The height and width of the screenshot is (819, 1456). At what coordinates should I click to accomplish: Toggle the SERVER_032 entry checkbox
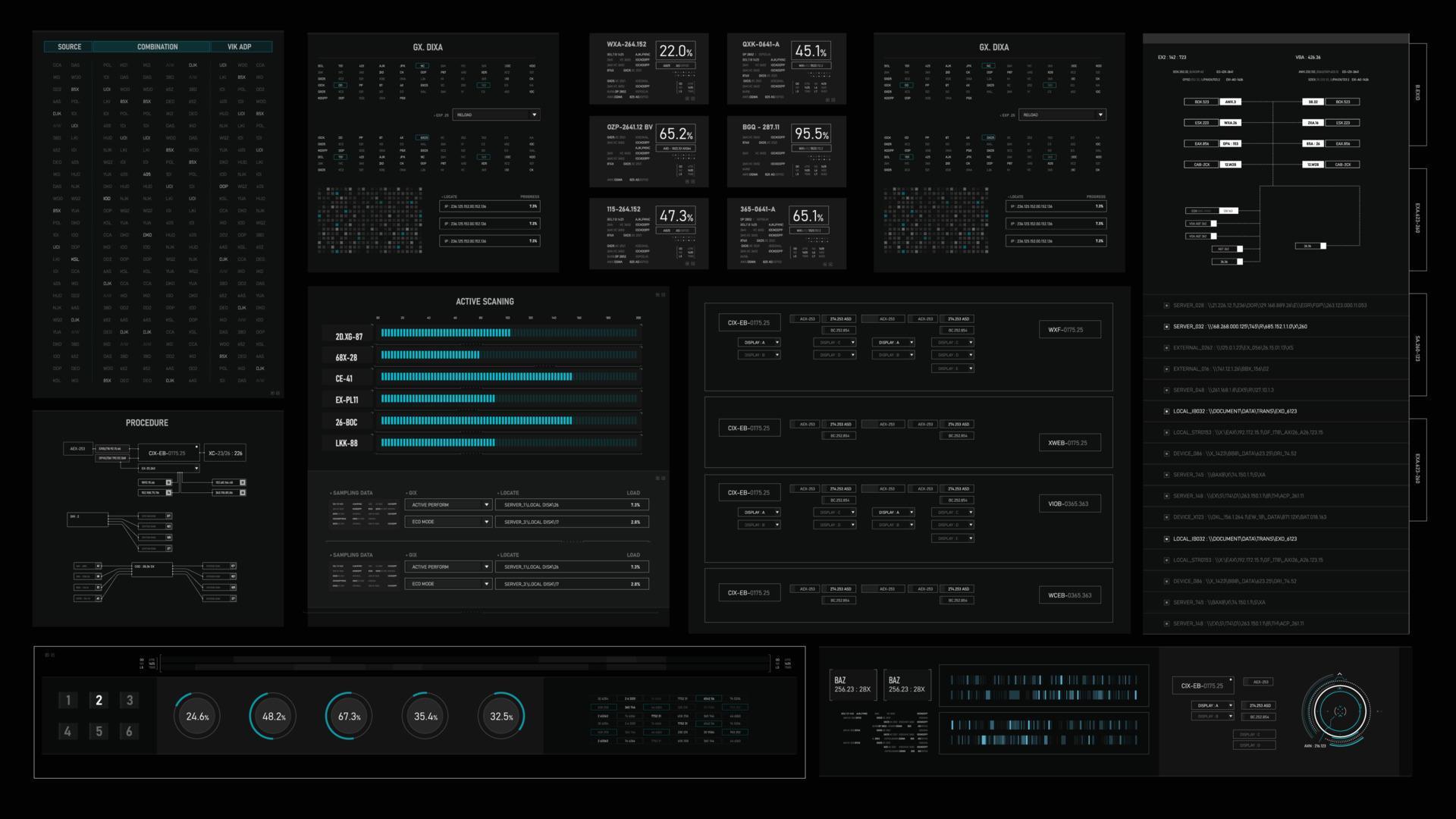(x=1166, y=326)
